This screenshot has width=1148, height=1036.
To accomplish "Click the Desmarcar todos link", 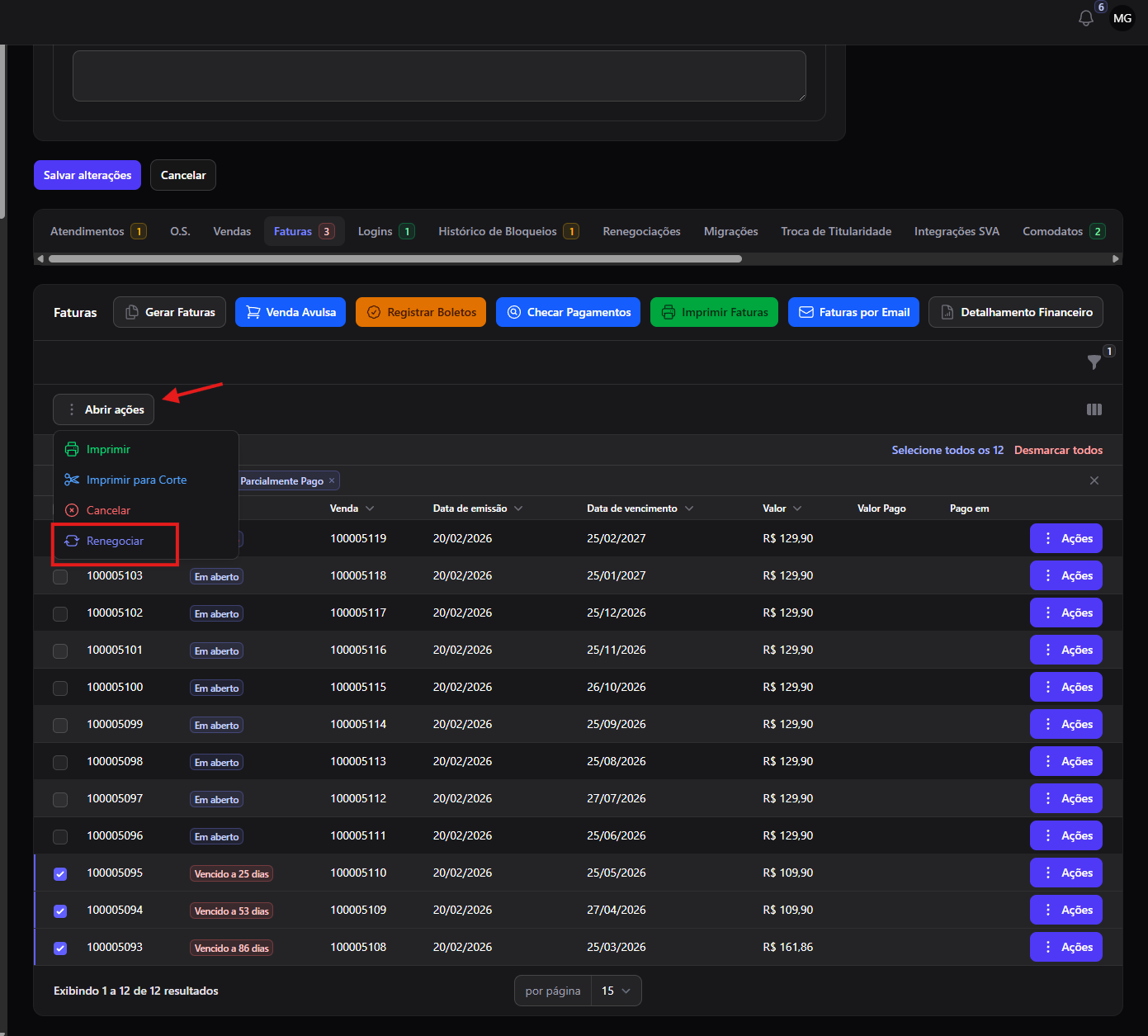I will click(x=1058, y=450).
